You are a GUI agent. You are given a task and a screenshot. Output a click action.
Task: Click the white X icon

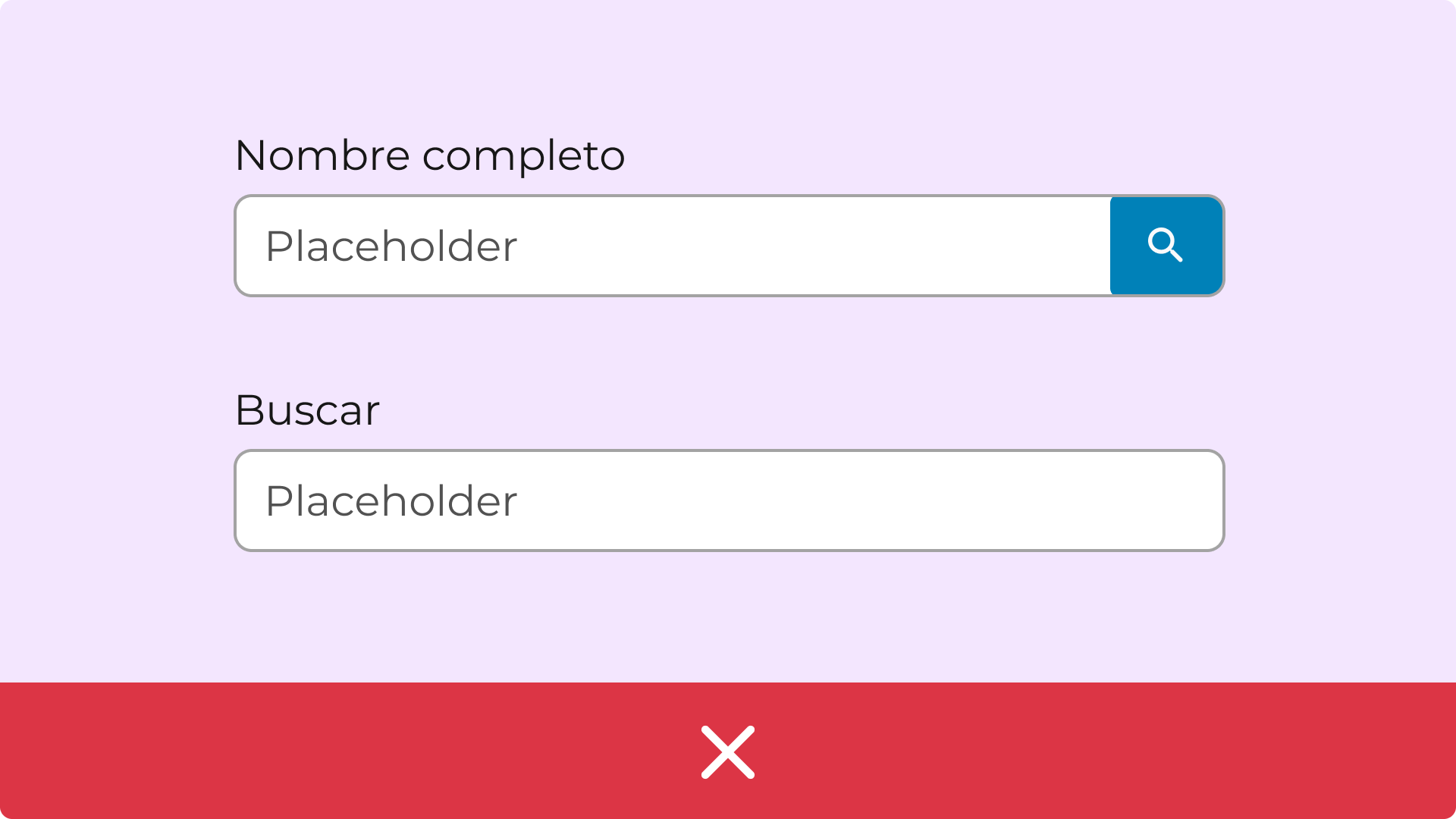coord(728,752)
